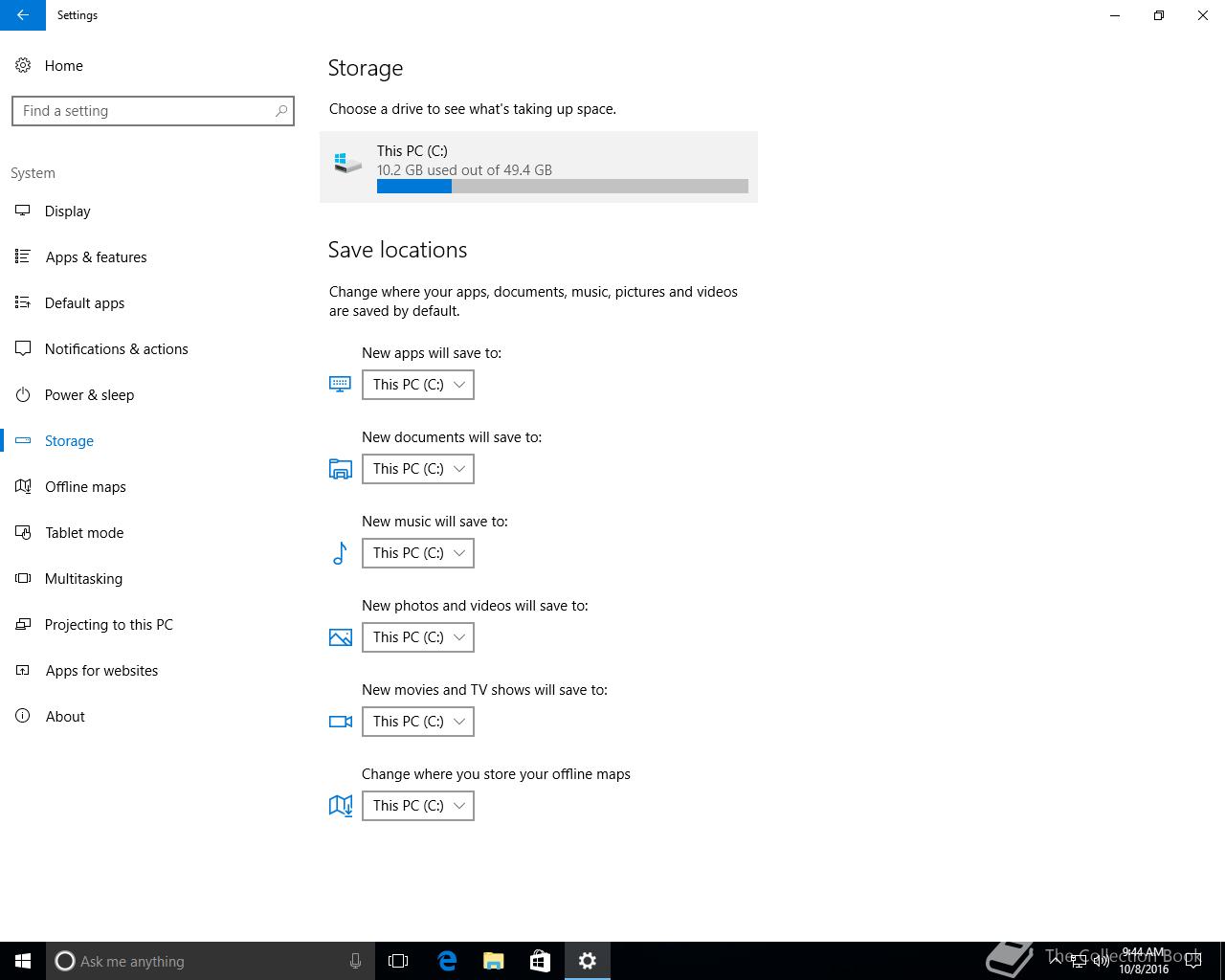Screen dimensions: 1225x980
Task: Click the Tablet mode icon
Action: [x=23, y=533]
